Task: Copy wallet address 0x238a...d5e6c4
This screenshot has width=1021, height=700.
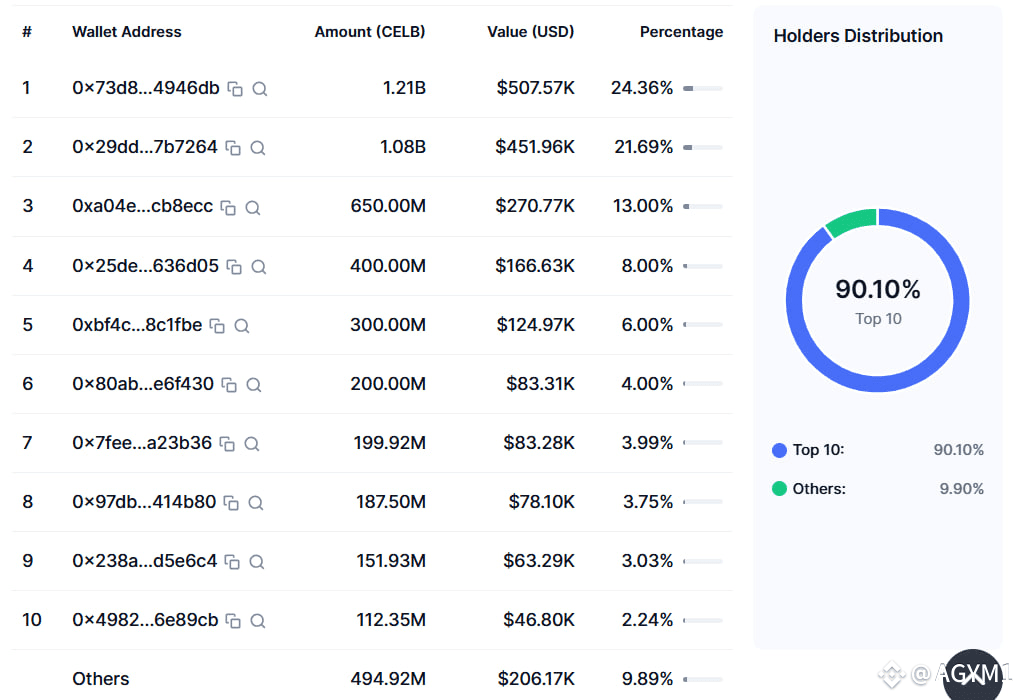Action: 232,562
